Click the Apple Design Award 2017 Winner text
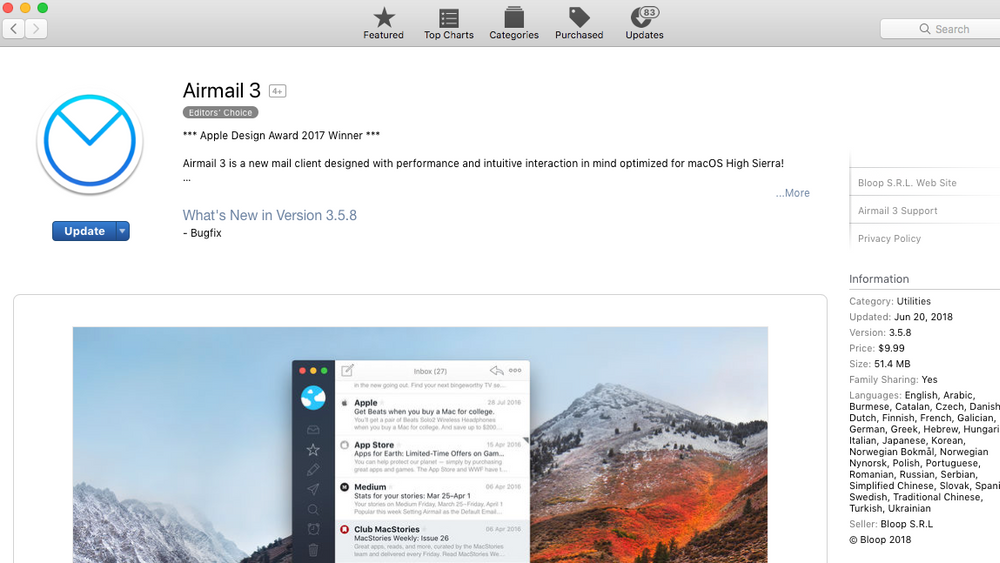1000x563 pixels. (x=281, y=135)
